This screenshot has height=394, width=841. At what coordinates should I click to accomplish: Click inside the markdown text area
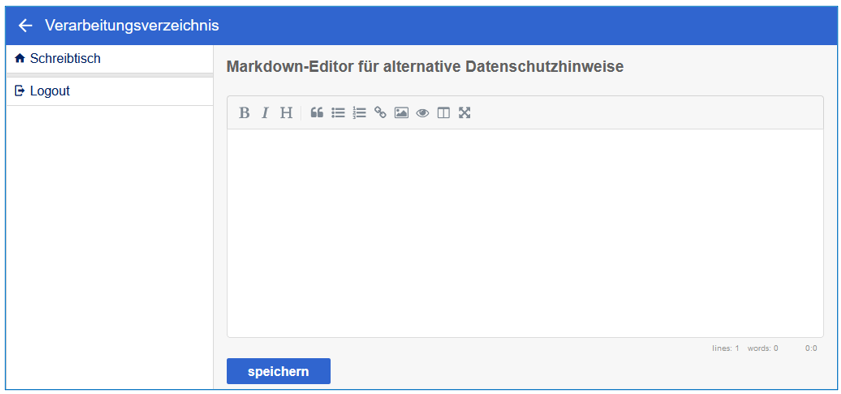coord(525,233)
